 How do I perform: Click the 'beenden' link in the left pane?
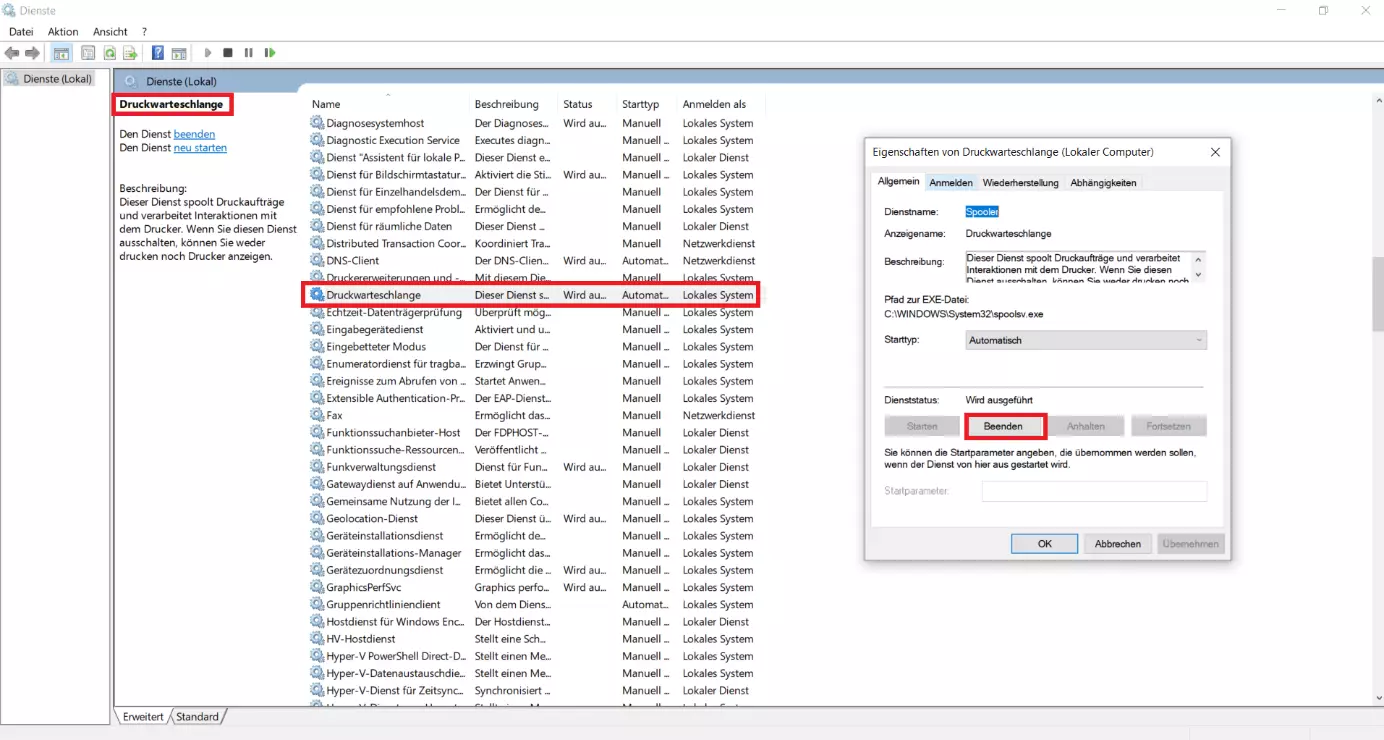click(194, 134)
